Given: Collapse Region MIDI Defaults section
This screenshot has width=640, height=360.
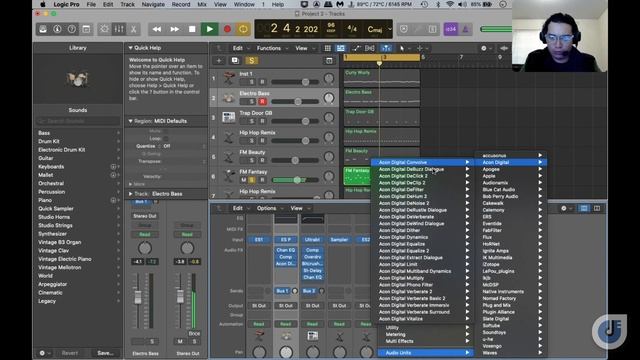Looking at the screenshot, I should pos(131,121).
